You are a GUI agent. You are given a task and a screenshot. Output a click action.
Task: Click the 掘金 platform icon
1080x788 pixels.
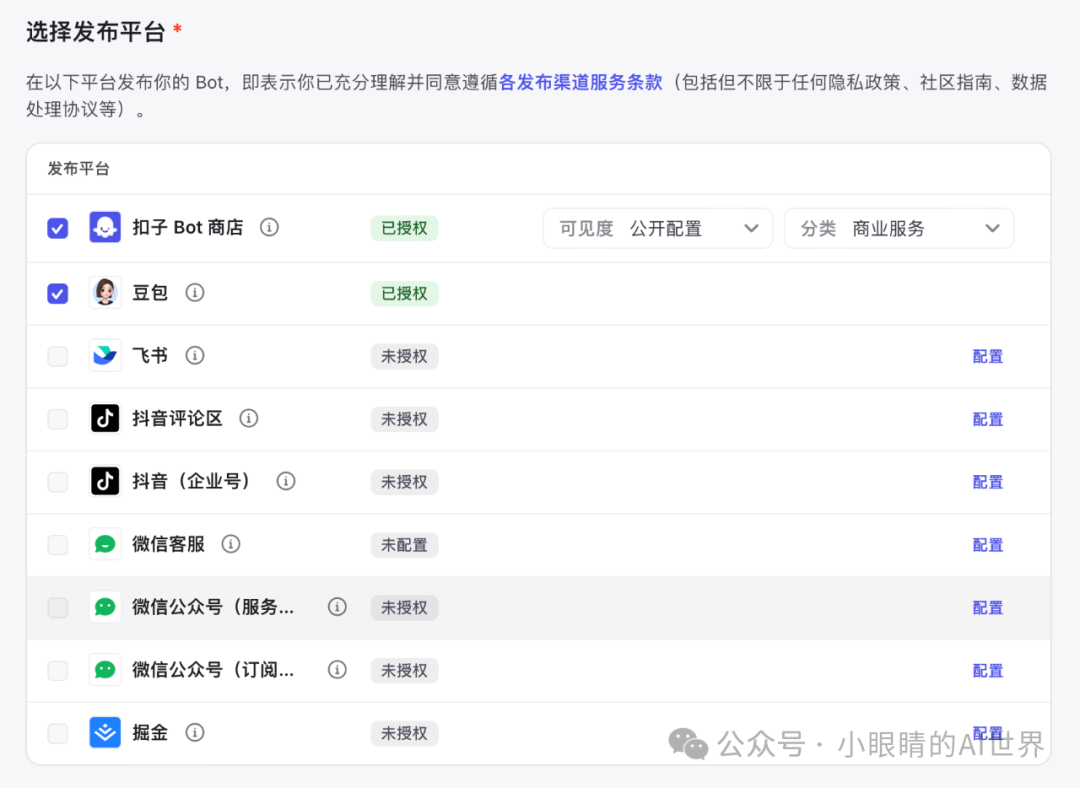coord(105,732)
